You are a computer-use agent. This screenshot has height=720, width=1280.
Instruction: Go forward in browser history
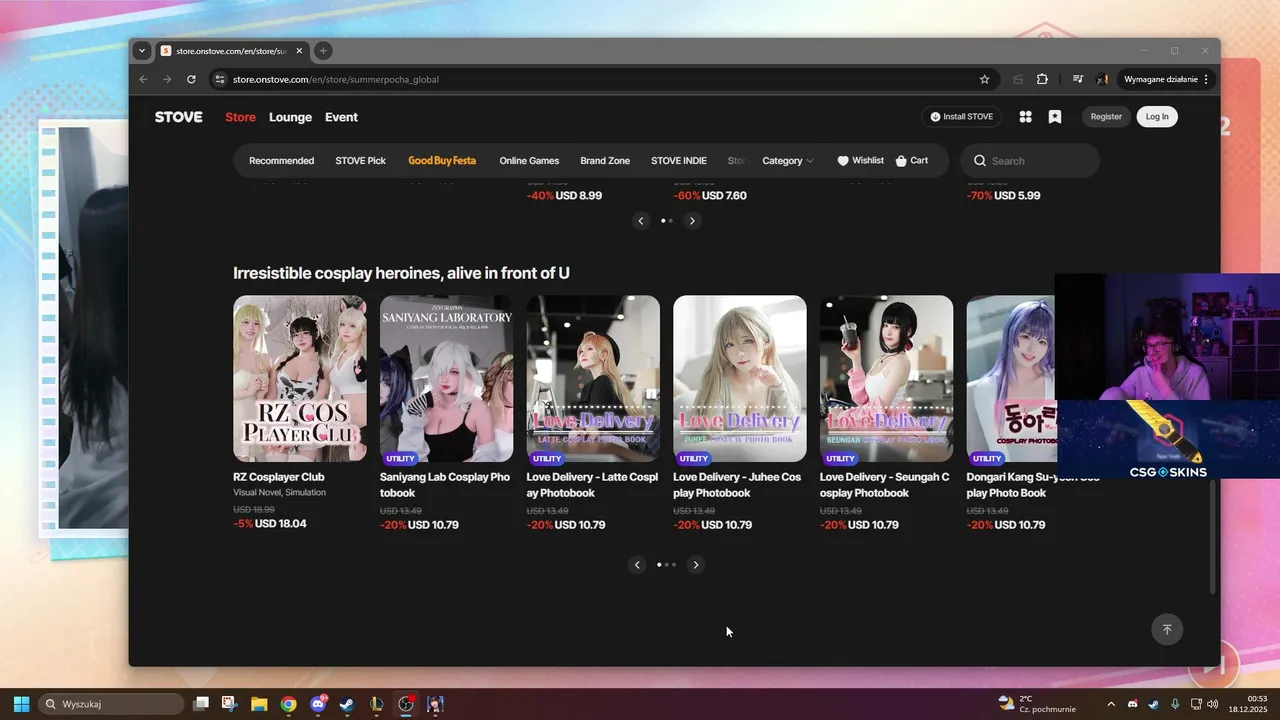(167, 79)
